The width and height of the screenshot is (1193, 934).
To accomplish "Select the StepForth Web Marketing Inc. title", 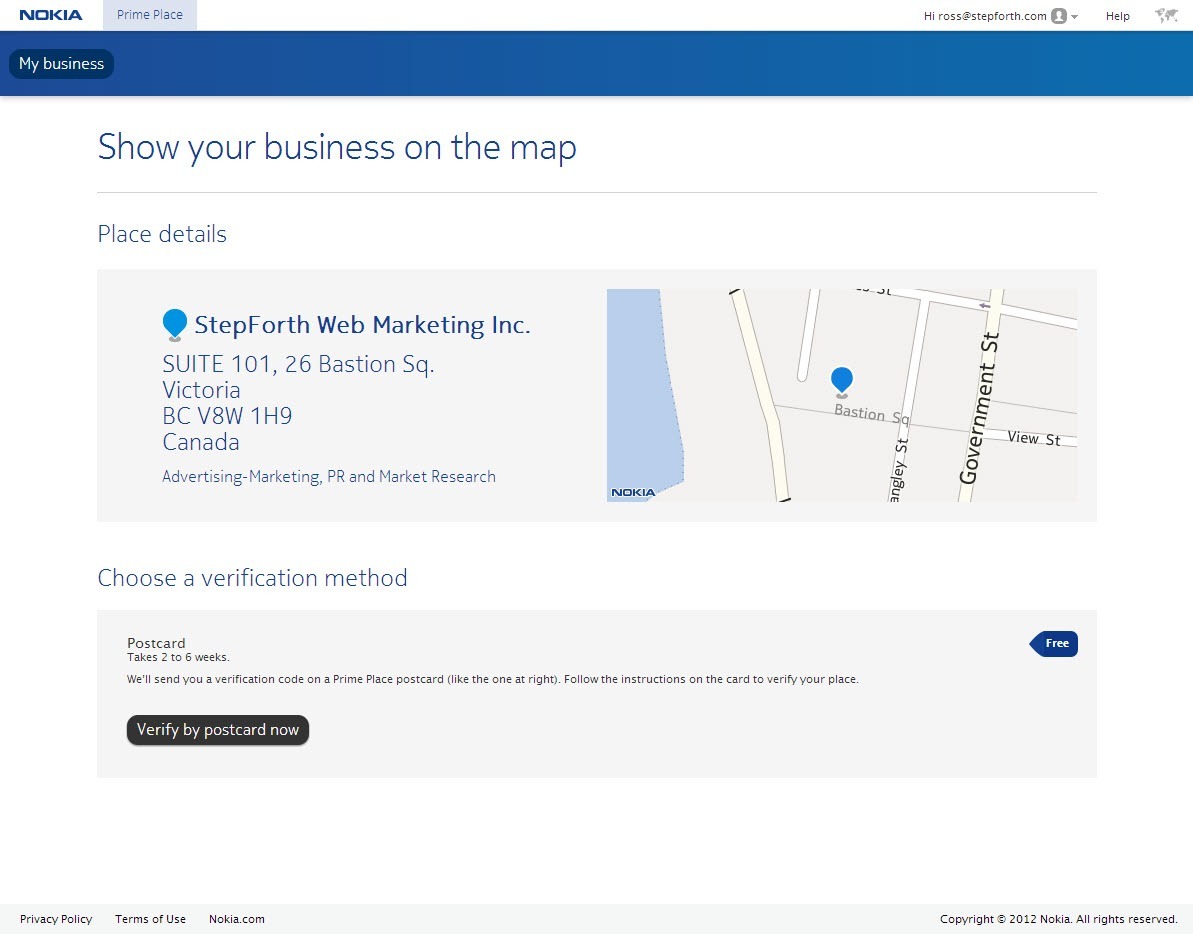I will tap(362, 325).
